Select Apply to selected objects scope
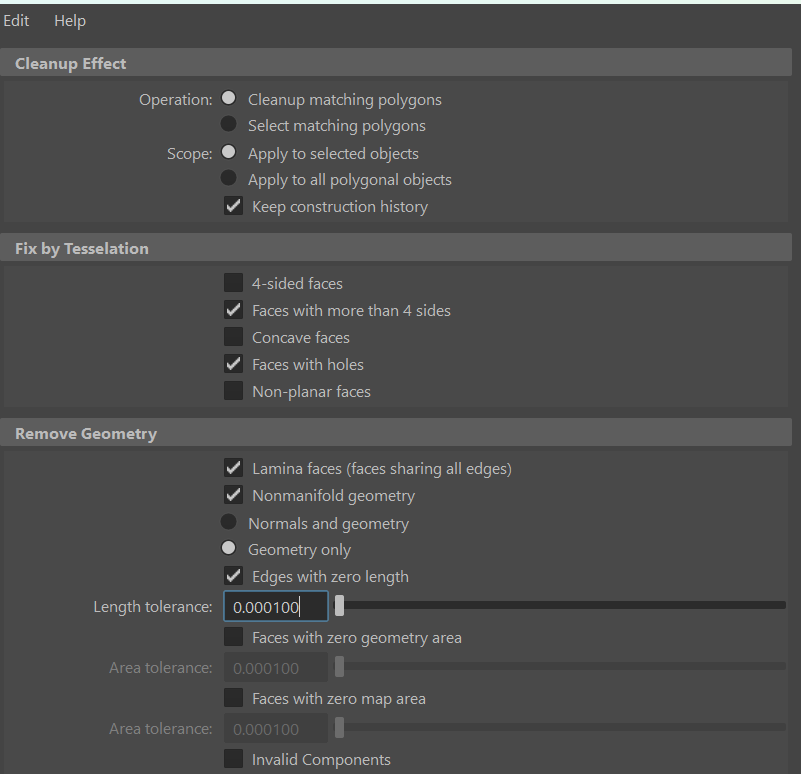Viewport: 801px width, 774px height. (229, 153)
